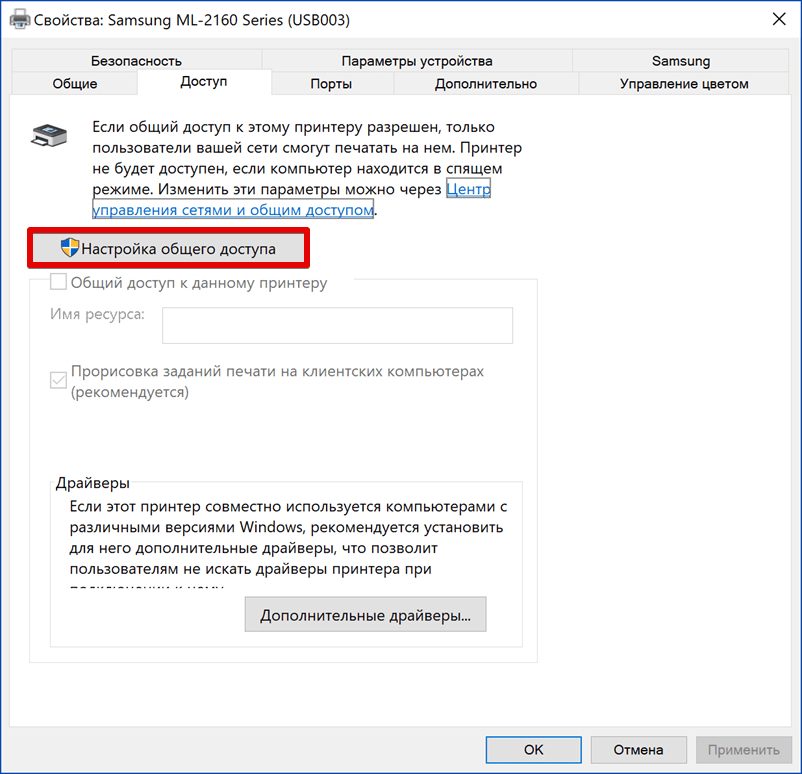
Task: Switch to the Samsung tab
Action: point(681,61)
